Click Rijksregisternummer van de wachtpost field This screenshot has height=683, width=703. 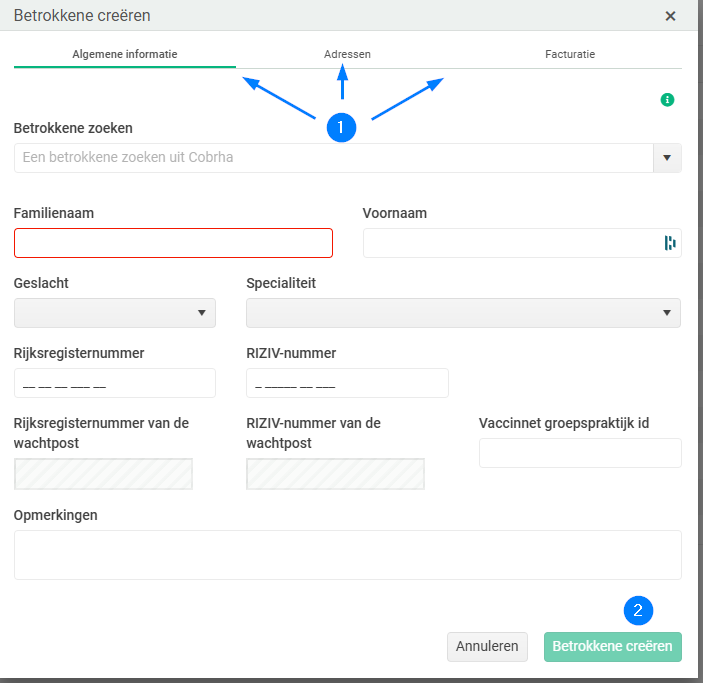point(103,474)
